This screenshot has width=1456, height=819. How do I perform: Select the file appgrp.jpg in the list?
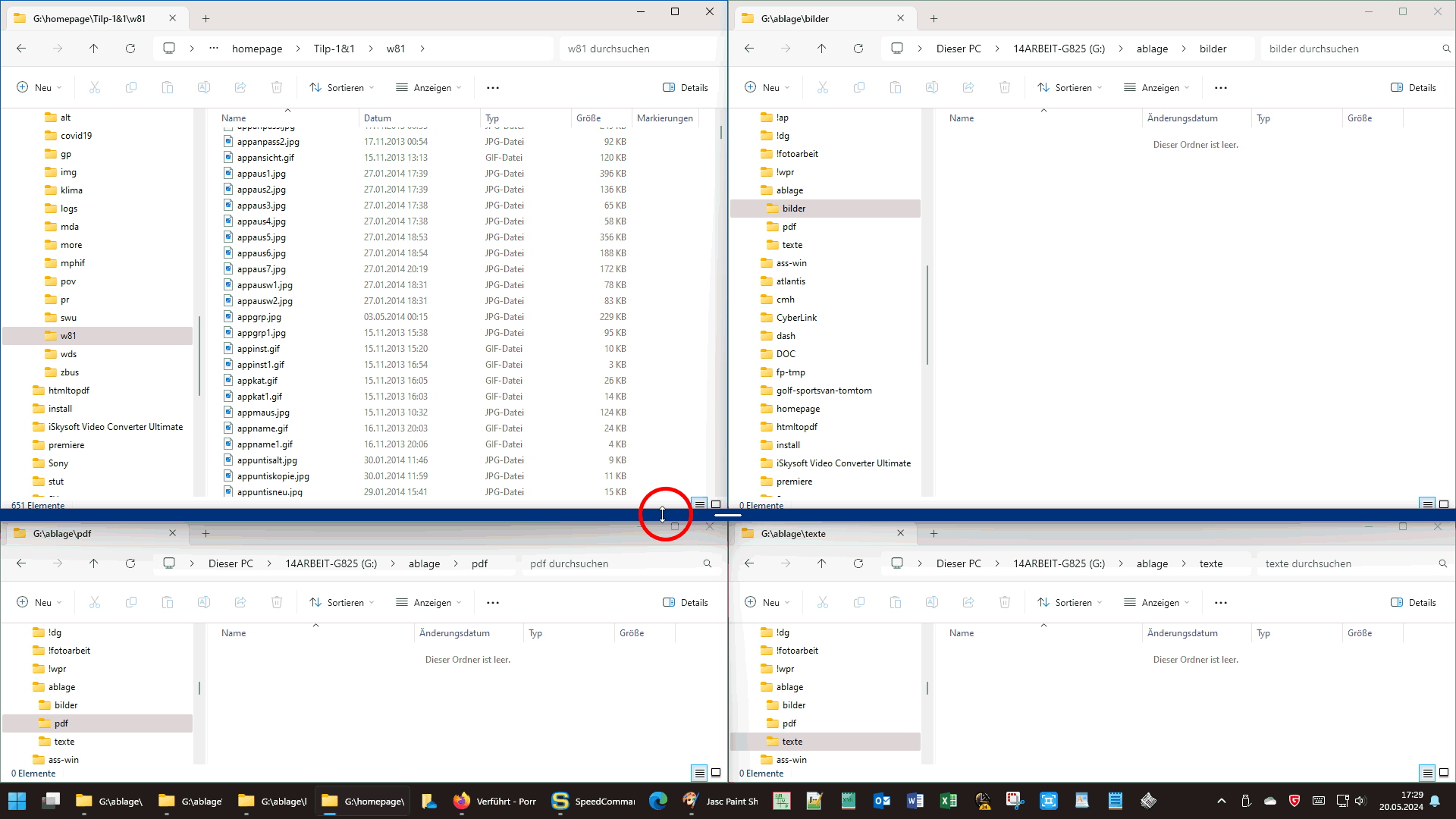tap(259, 317)
